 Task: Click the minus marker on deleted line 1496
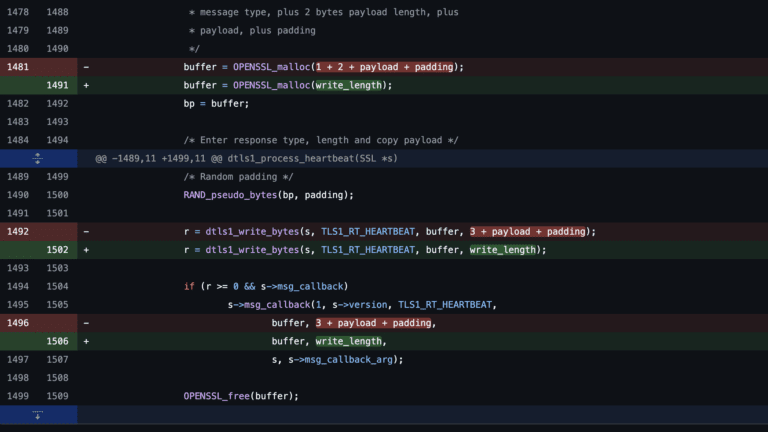click(86, 323)
